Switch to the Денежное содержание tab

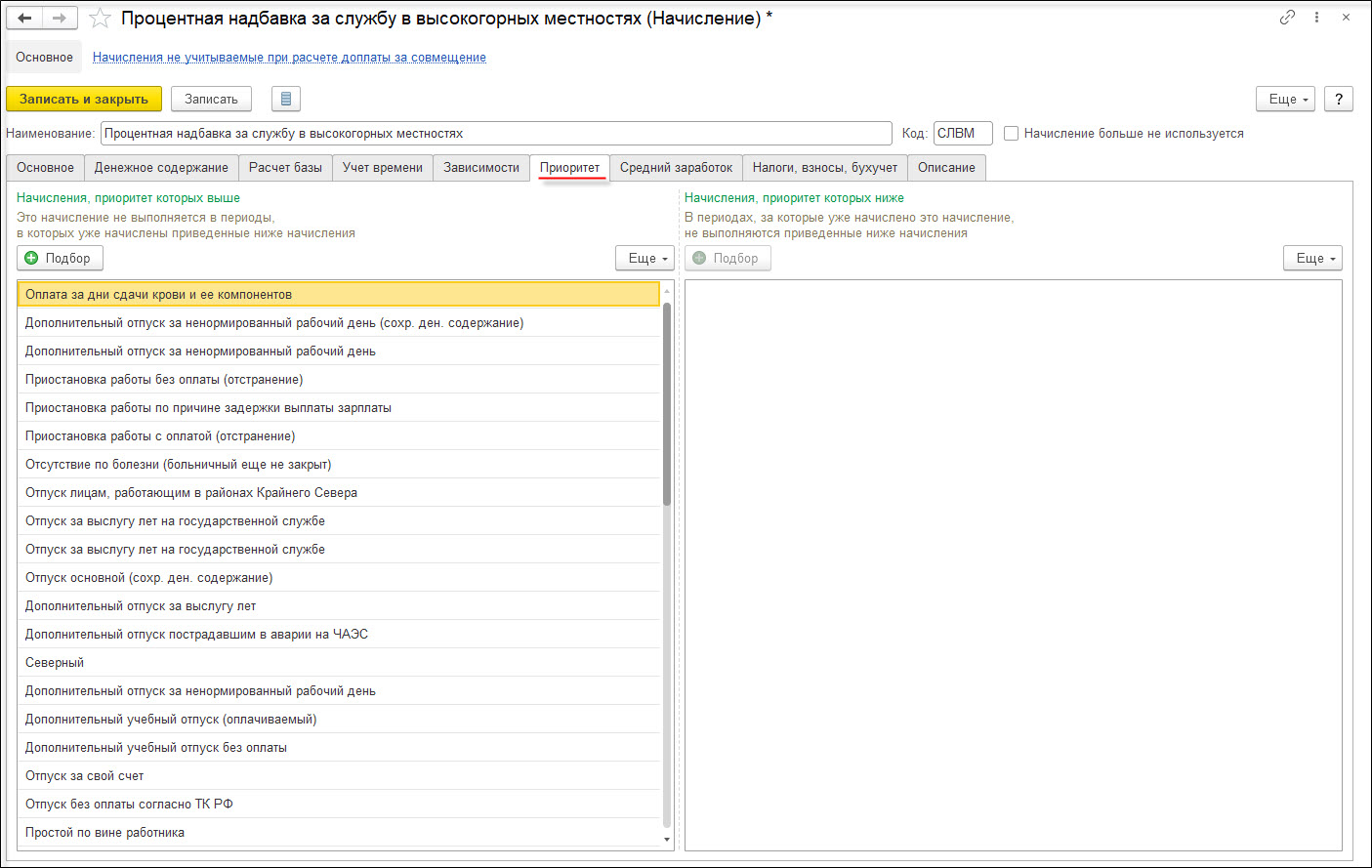(x=161, y=168)
